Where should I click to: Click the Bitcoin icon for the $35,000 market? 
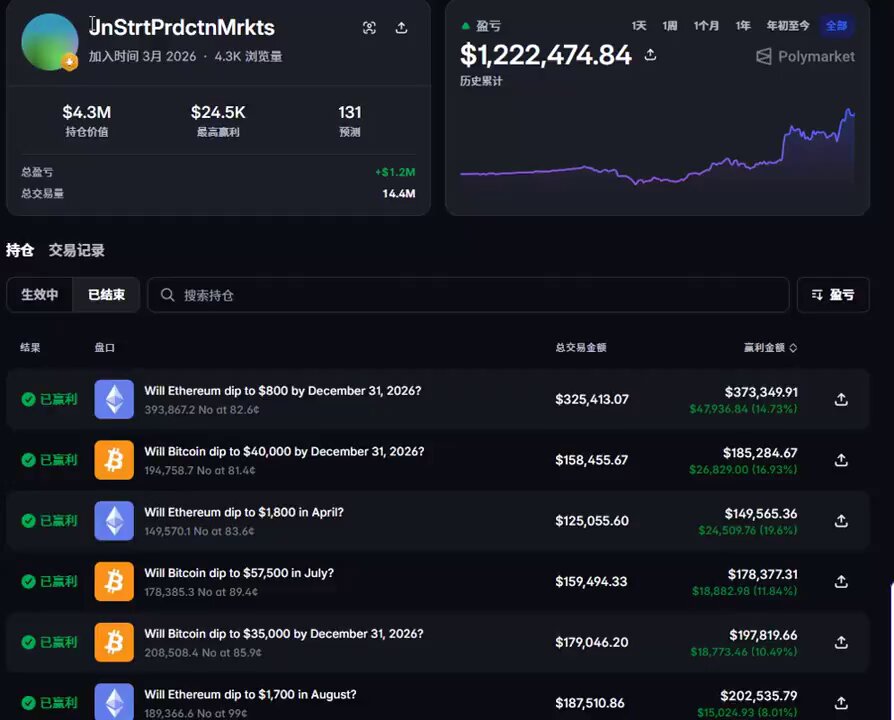coord(114,642)
